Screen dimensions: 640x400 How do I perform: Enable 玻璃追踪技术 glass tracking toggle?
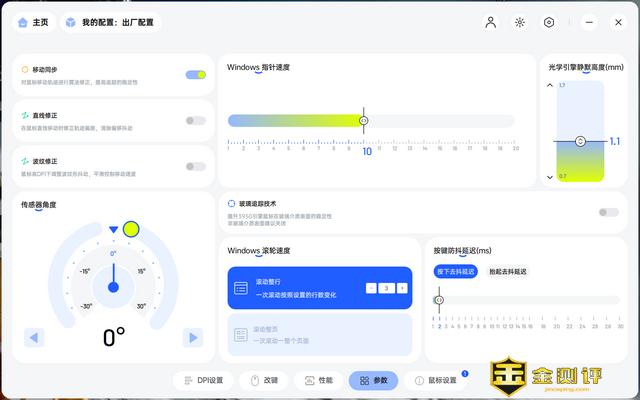point(608,212)
